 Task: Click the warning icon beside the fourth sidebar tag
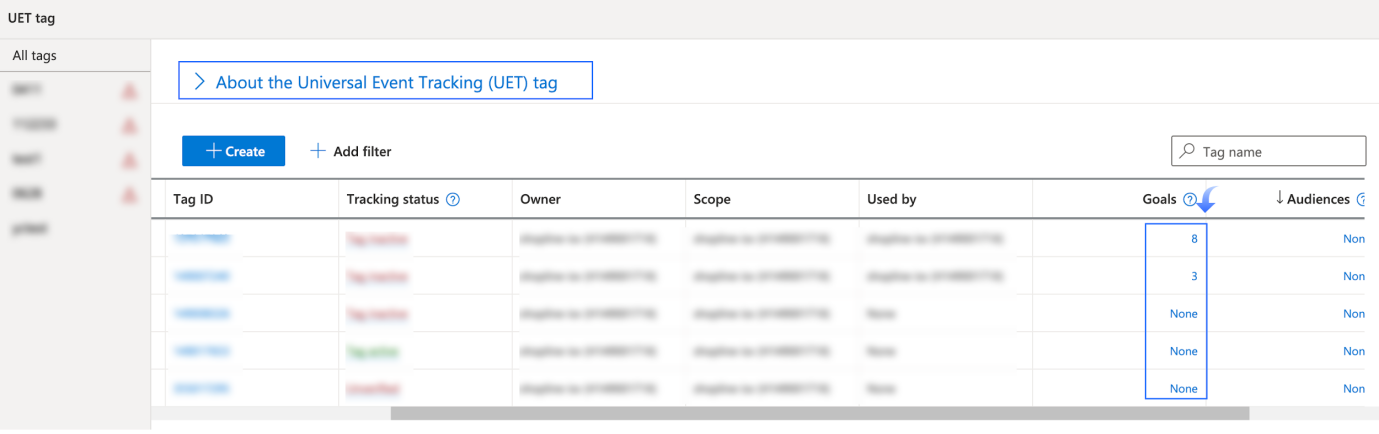click(x=128, y=194)
